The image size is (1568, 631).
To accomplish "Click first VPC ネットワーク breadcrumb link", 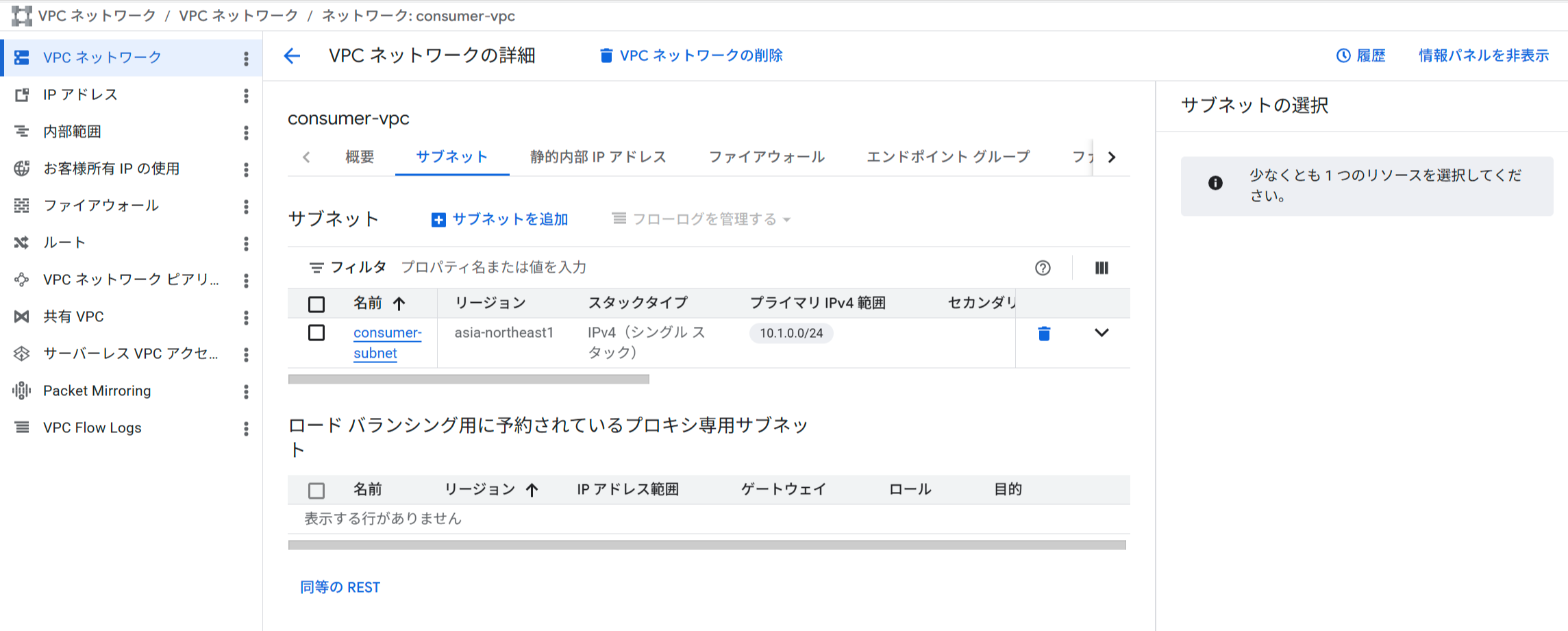I will 97,16.
